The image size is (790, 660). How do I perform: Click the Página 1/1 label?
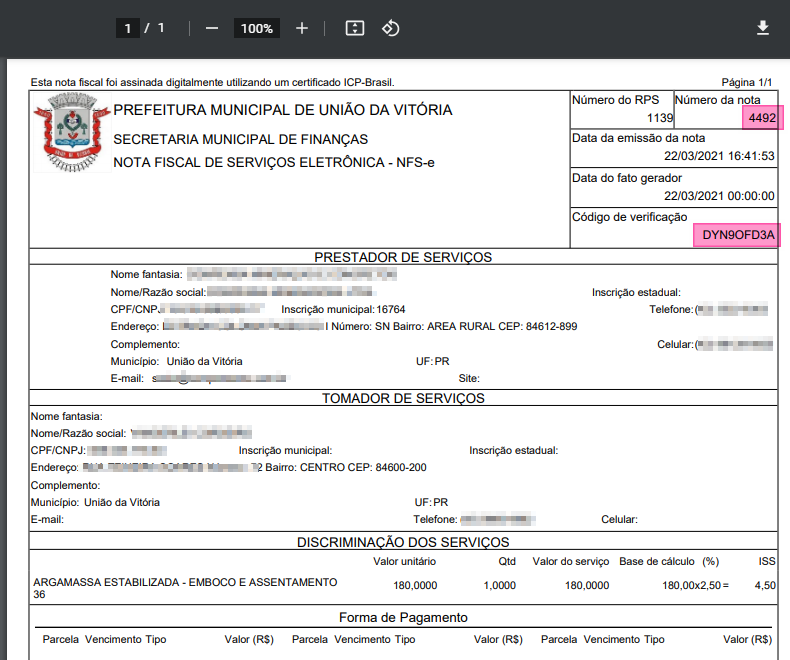pos(747,82)
